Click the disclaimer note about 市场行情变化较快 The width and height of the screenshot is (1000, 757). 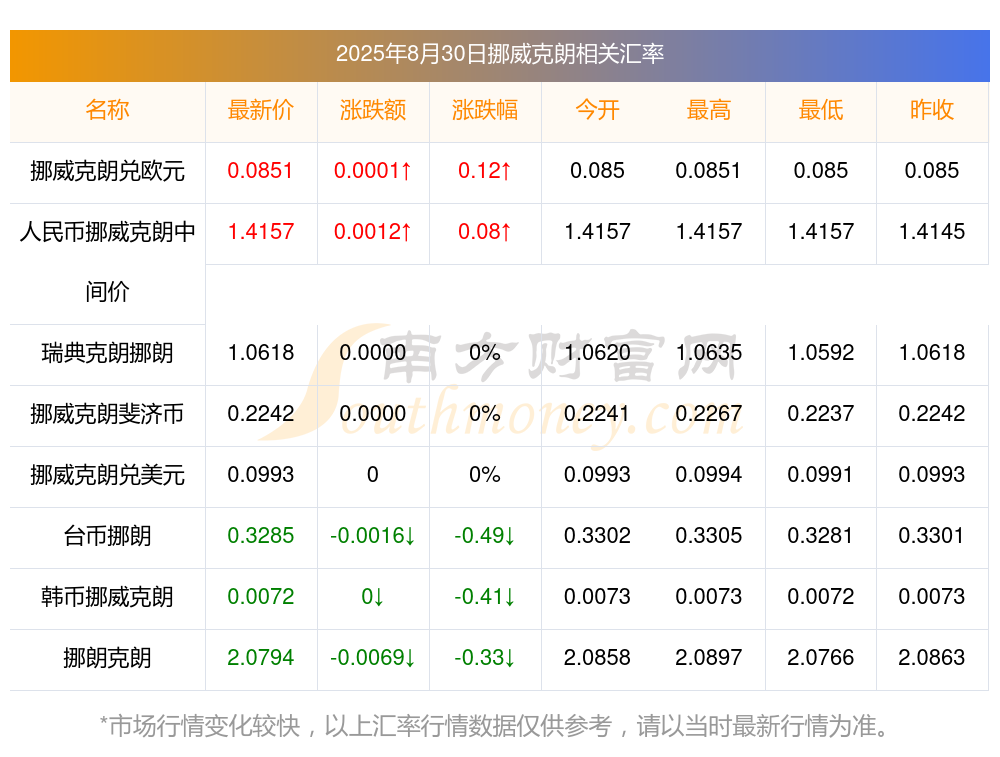(495, 726)
